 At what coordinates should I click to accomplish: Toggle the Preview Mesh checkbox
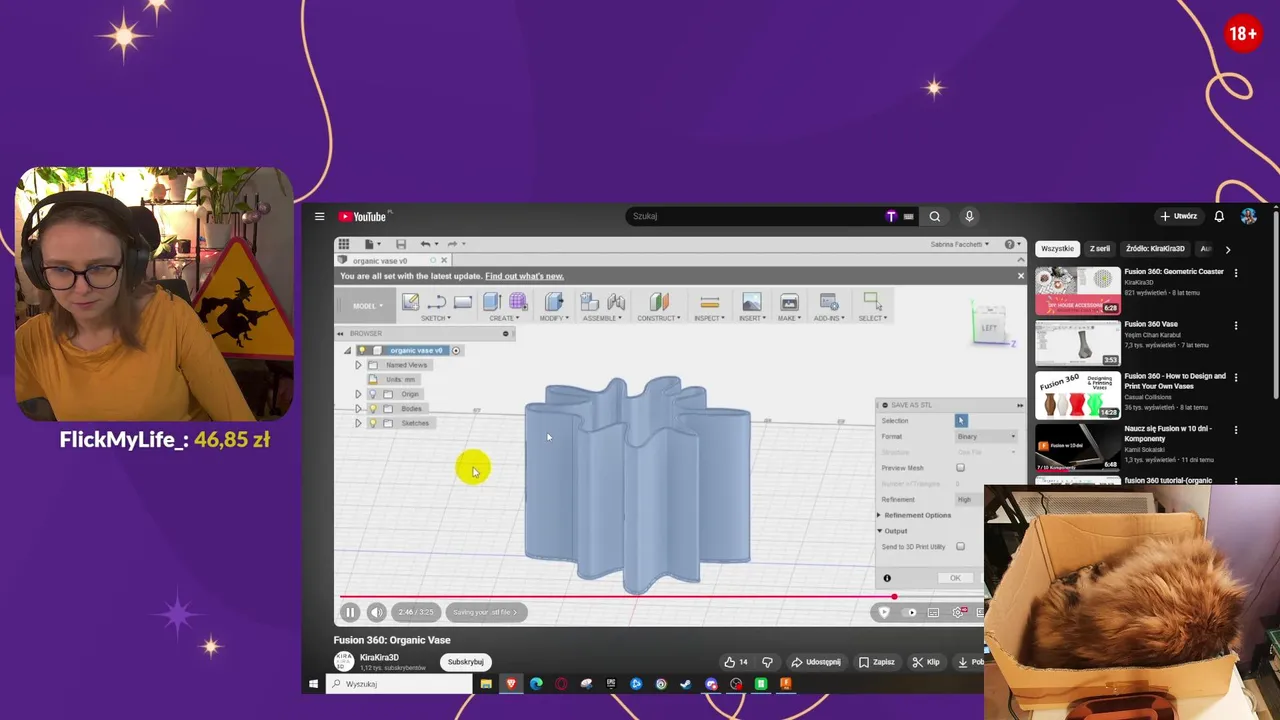[960, 468]
